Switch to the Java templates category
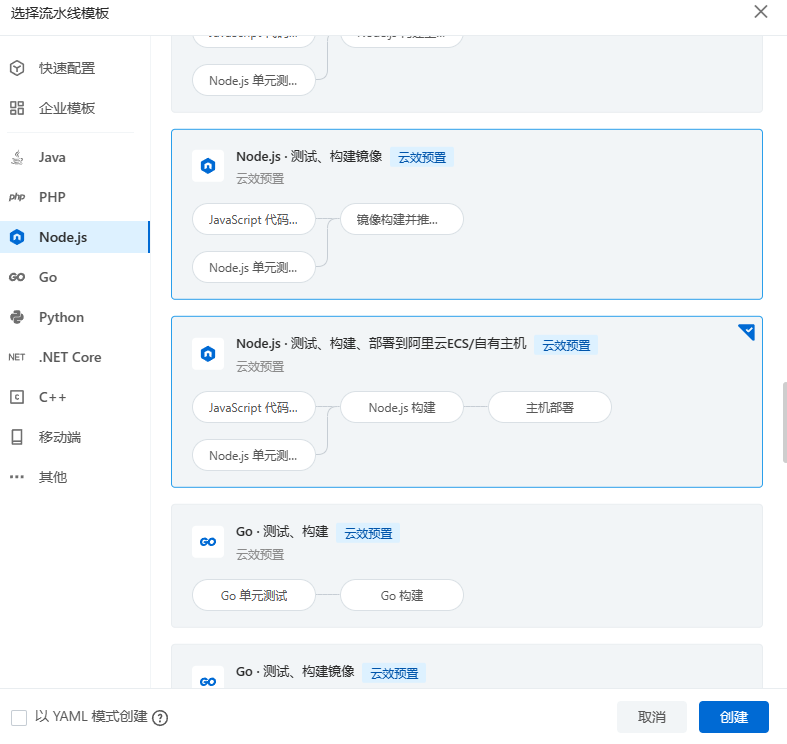Image resolution: width=787 pixels, height=744 pixels. (x=75, y=157)
